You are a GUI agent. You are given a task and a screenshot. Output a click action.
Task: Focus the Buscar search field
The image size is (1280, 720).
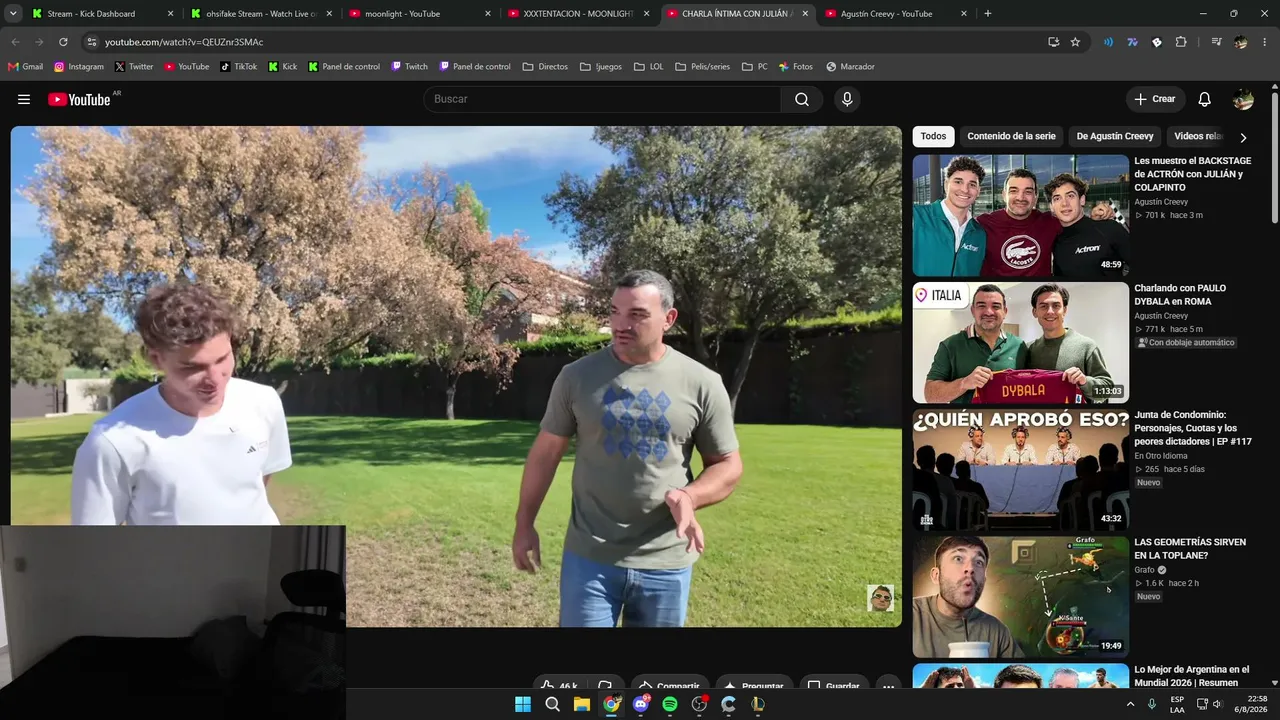pos(602,99)
